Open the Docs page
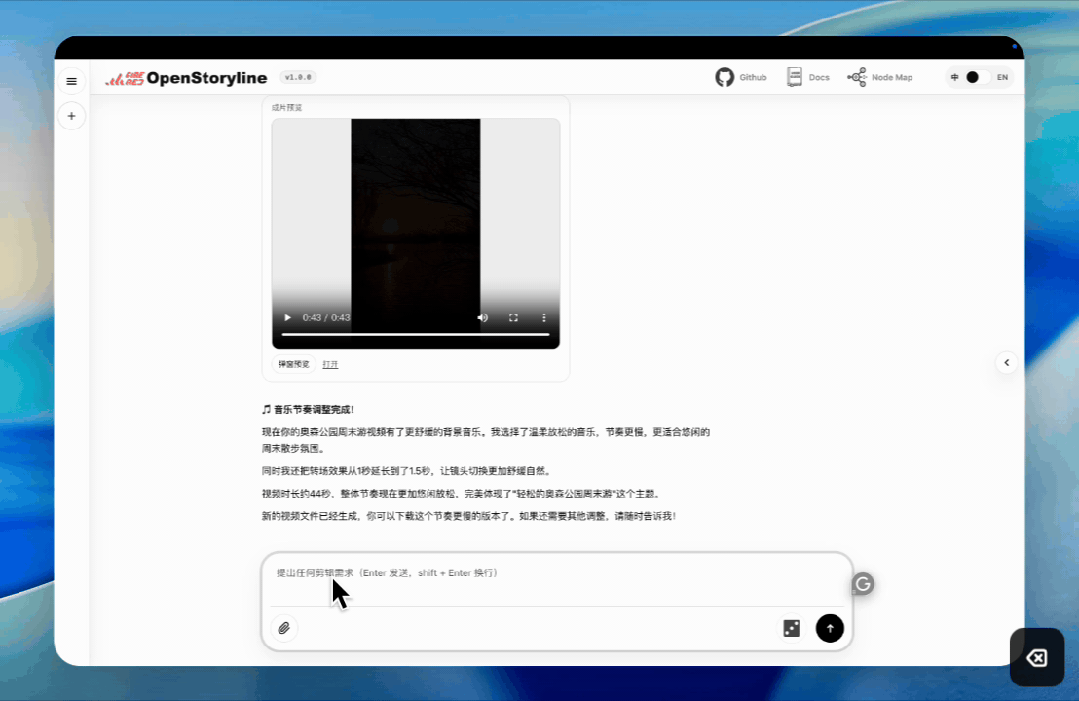This screenshot has height=701, width=1079. point(808,77)
